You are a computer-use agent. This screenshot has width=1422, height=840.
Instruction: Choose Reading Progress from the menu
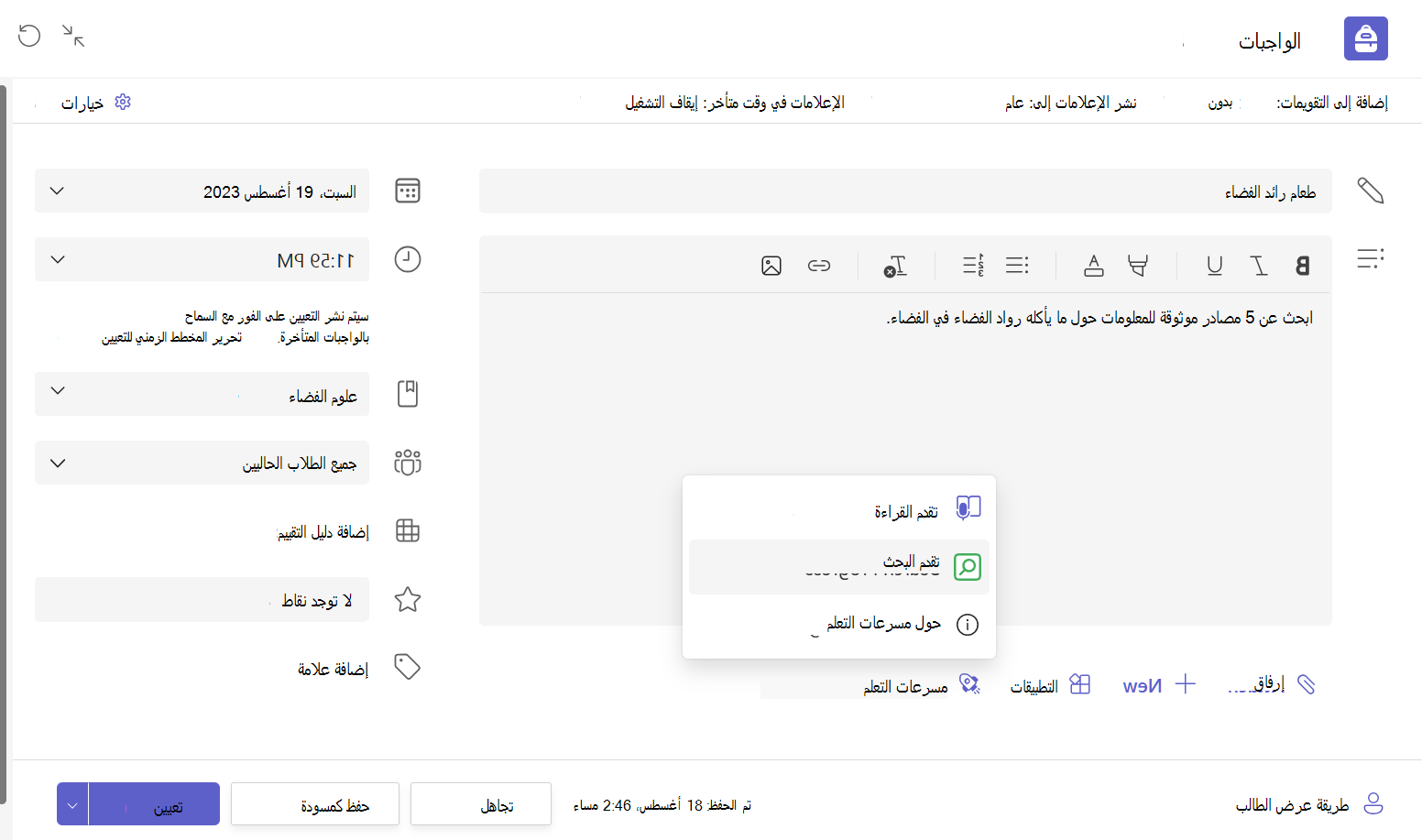tap(839, 510)
